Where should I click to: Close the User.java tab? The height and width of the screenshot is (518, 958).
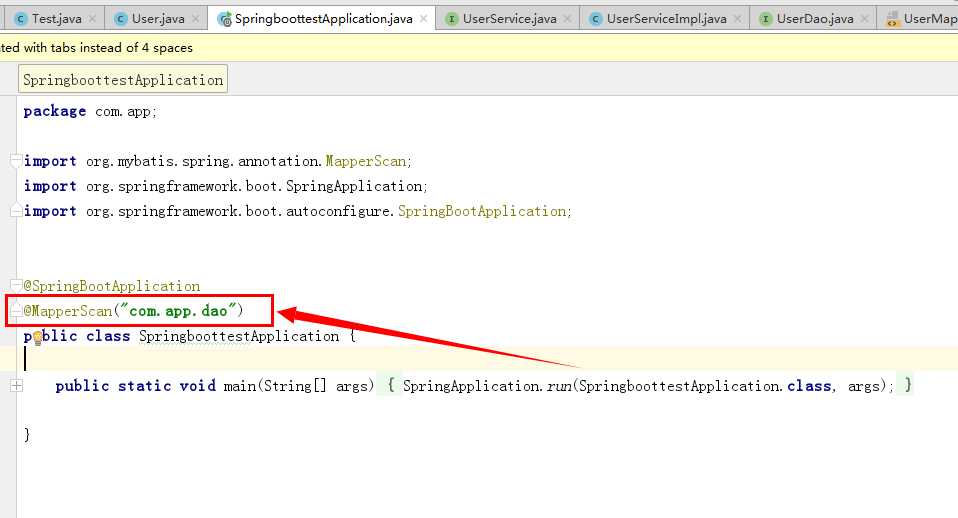click(x=196, y=19)
